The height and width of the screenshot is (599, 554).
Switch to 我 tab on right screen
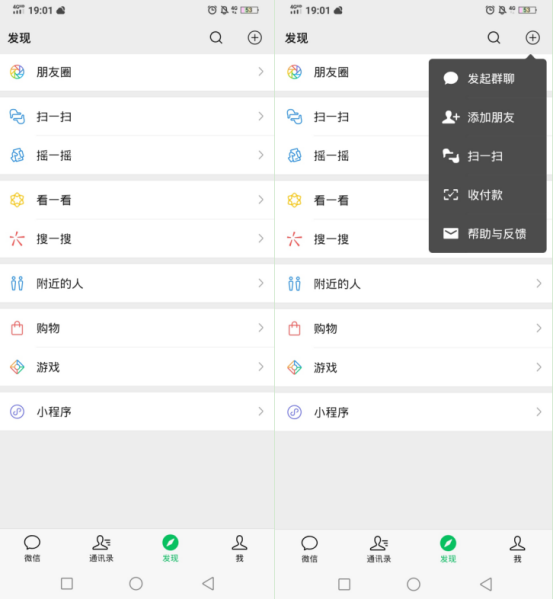click(x=517, y=549)
